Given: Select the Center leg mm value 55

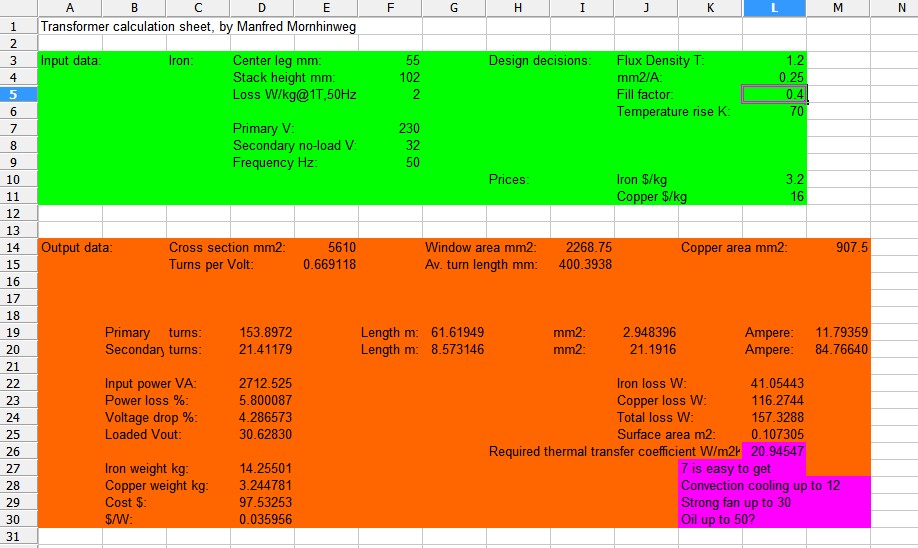Looking at the screenshot, I should point(413,60).
